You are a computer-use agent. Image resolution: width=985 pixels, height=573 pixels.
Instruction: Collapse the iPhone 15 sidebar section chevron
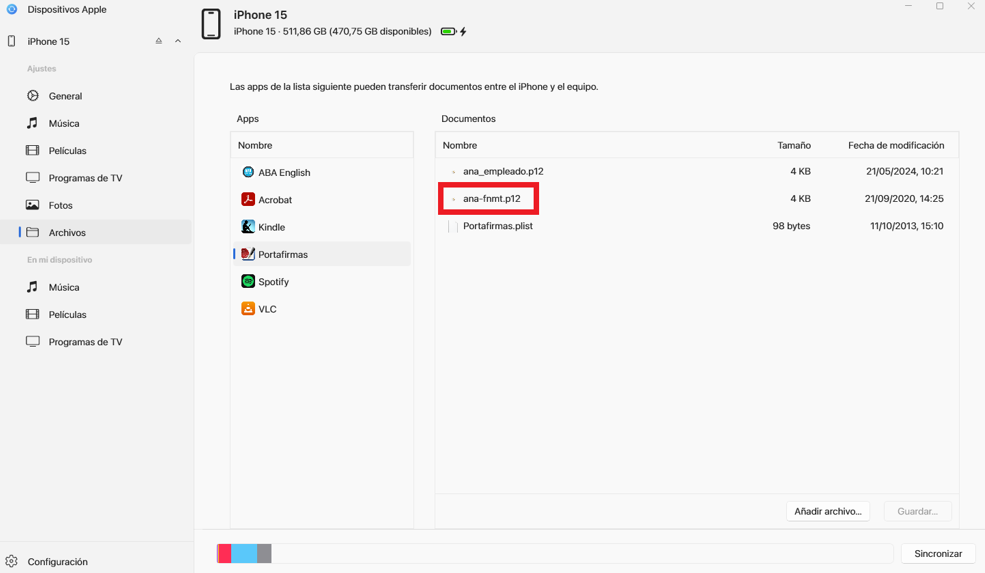pos(178,41)
